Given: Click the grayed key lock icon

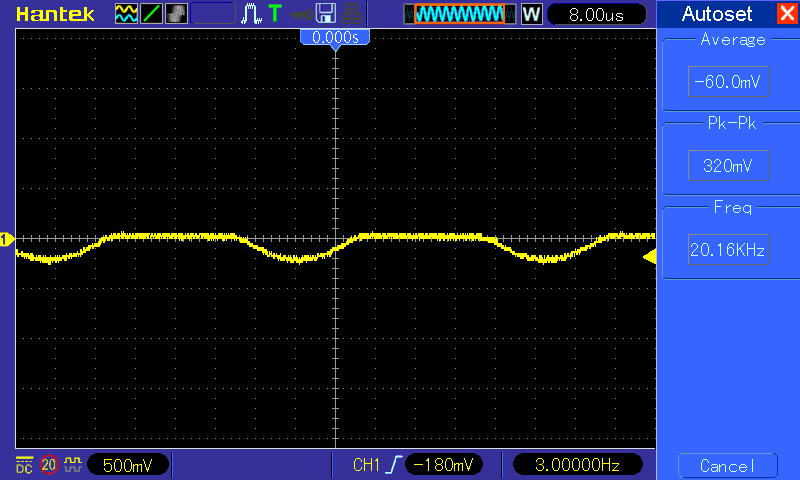Looking at the screenshot, I should tap(301, 14).
